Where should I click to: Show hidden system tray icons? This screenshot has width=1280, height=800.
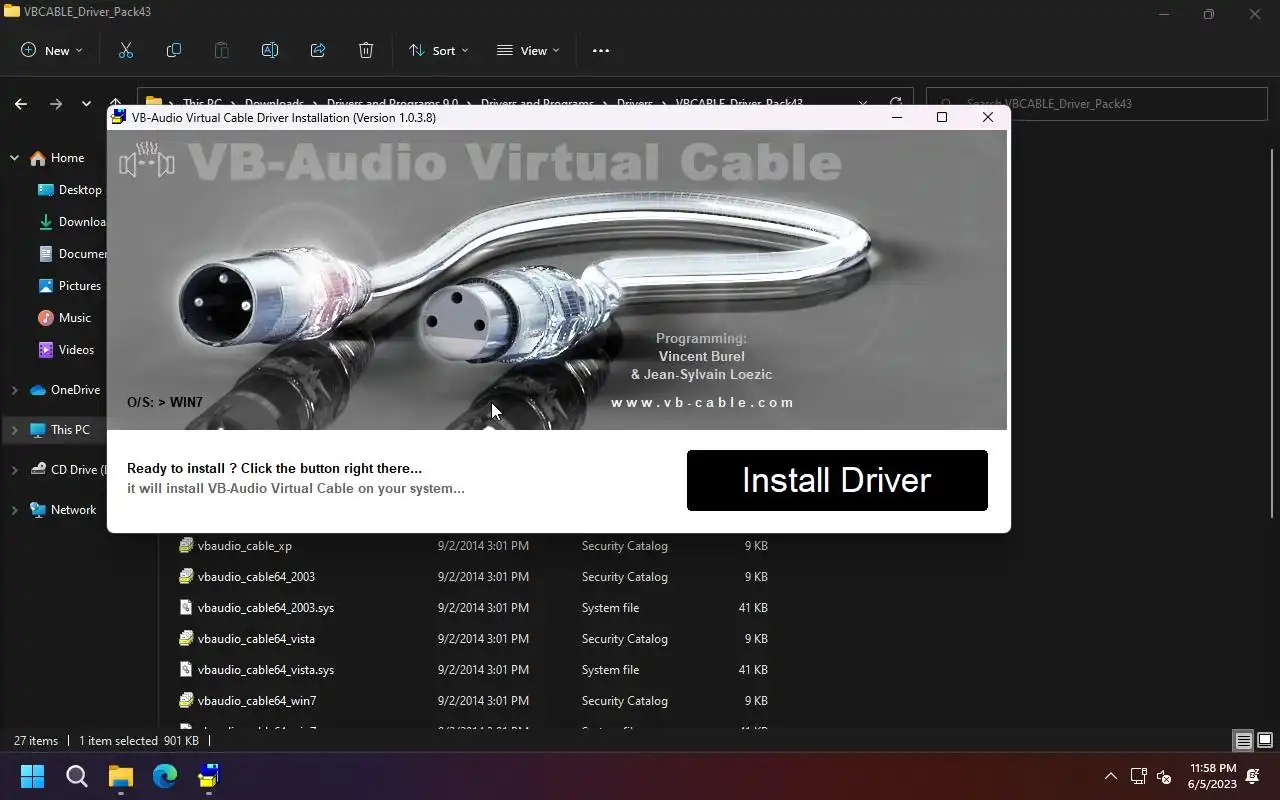pyautogui.click(x=1110, y=776)
